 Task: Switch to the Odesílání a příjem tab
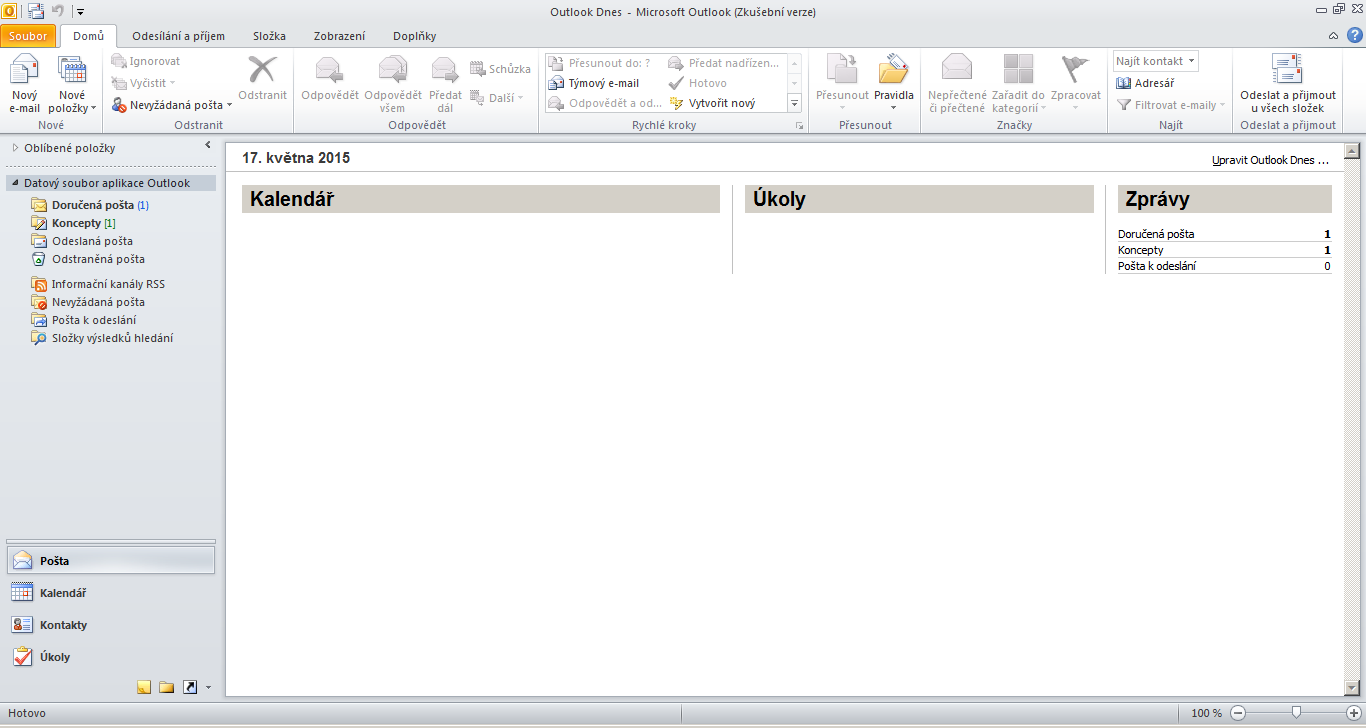click(179, 36)
